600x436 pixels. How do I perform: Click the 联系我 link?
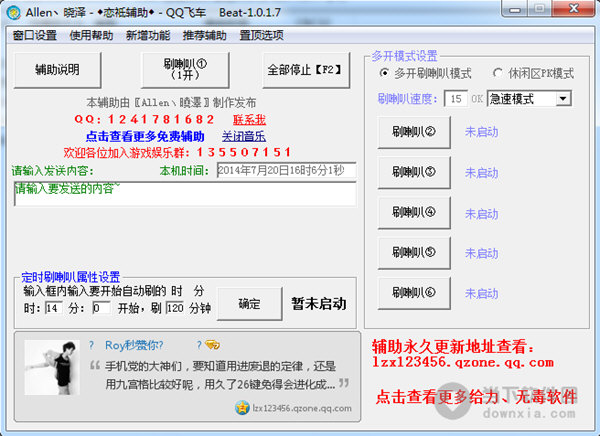249,120
